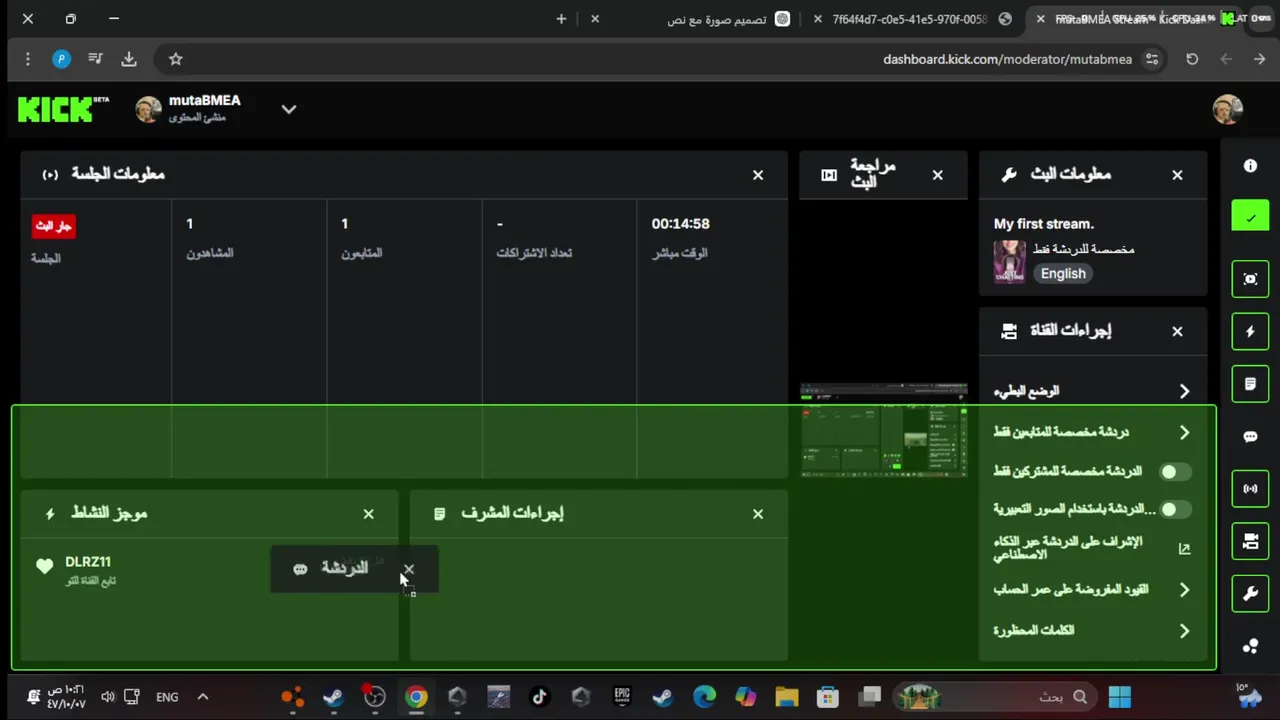Click ENG language indicator in taskbar
This screenshot has height=720, width=1280.
tap(167, 697)
